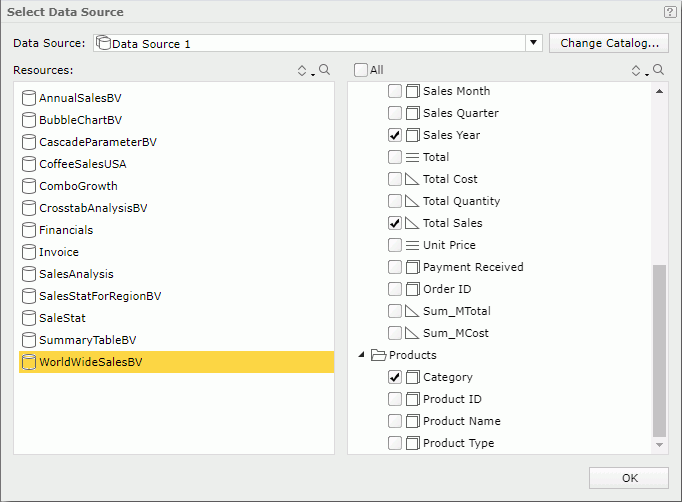Click the Data Source 1 catalog icon
The image size is (682, 502).
[103, 43]
